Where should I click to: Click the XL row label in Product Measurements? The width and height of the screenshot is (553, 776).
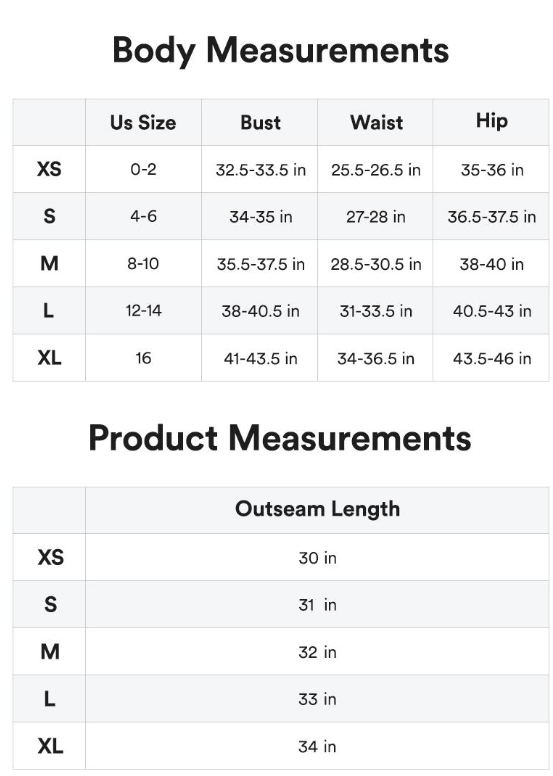tap(49, 746)
